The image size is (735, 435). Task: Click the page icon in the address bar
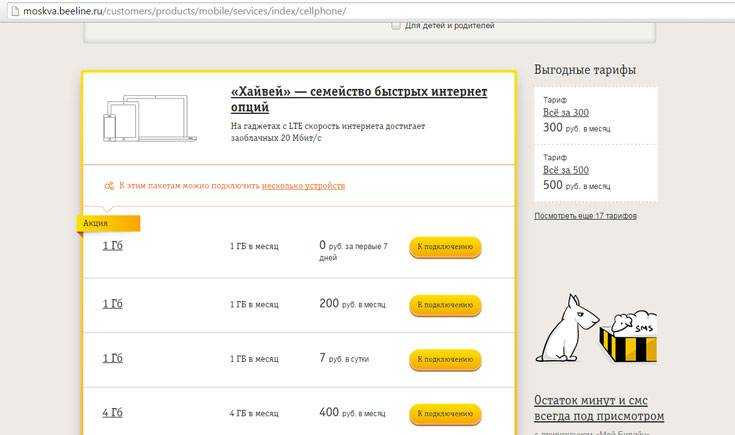pyautogui.click(x=15, y=11)
